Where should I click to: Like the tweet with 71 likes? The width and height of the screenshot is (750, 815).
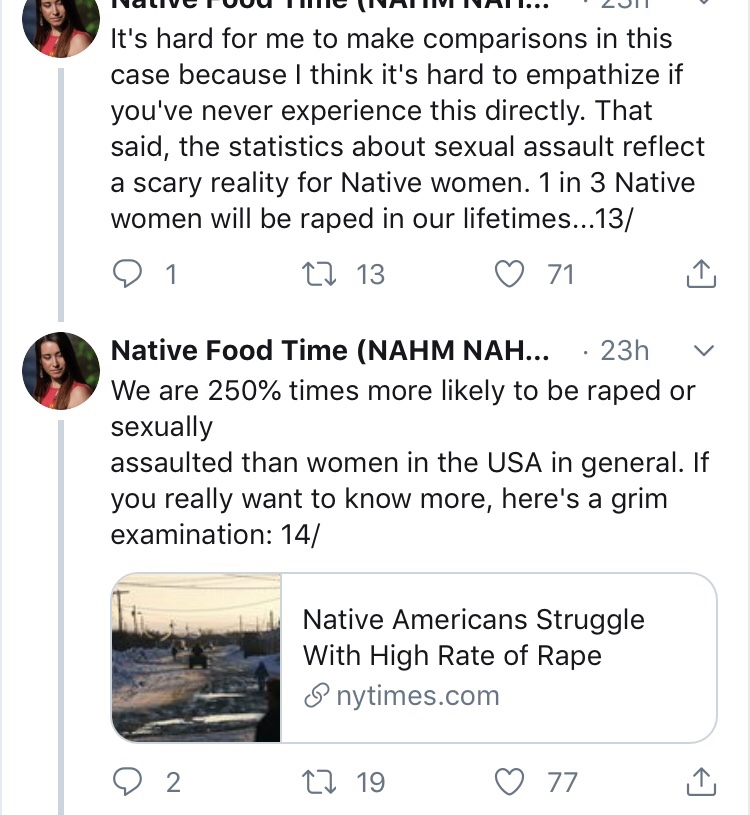(x=511, y=273)
